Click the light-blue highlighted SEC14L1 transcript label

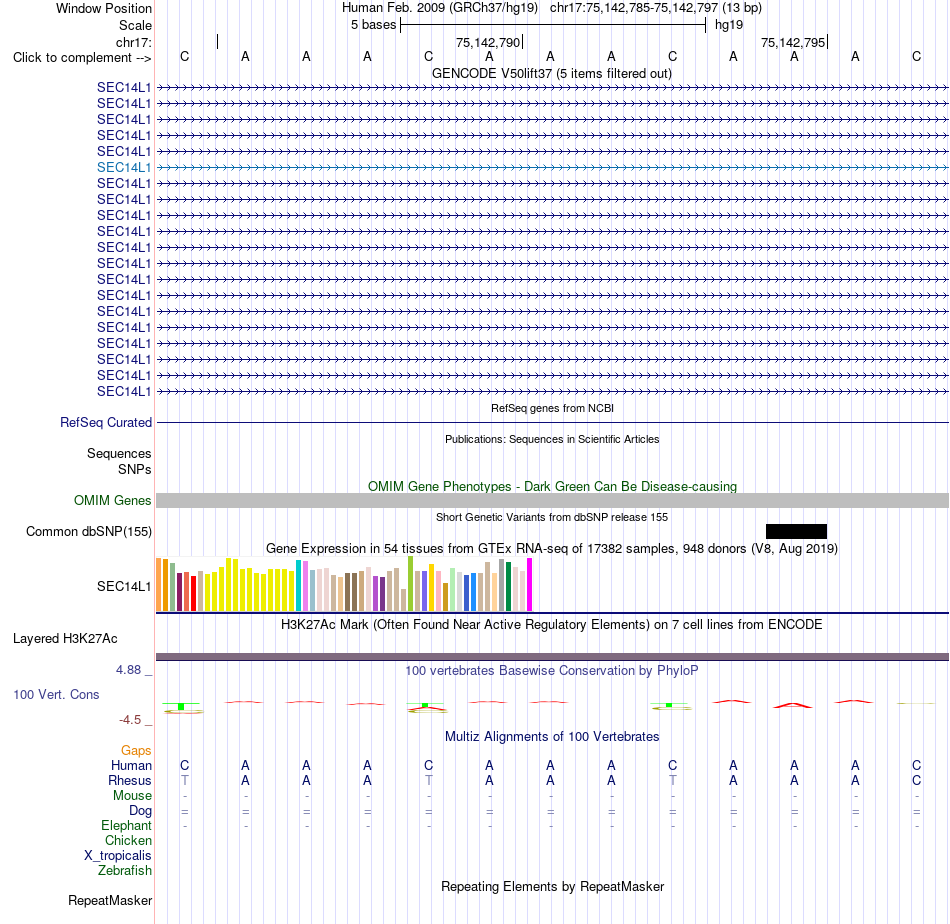click(x=124, y=167)
